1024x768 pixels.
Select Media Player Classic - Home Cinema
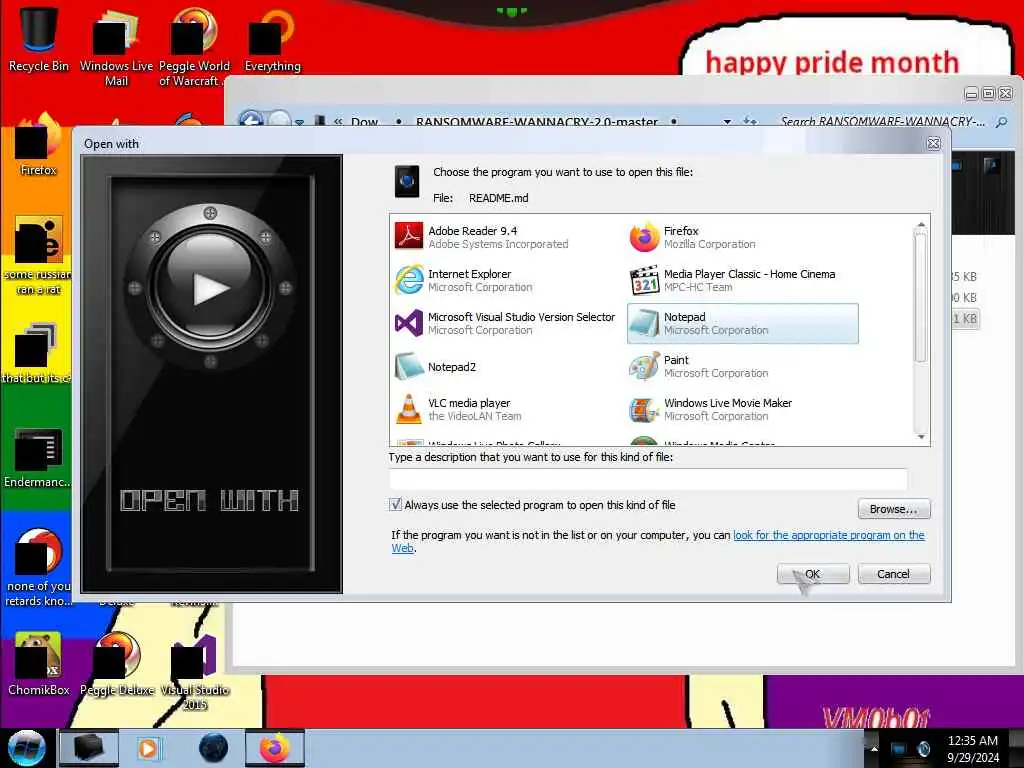743,280
